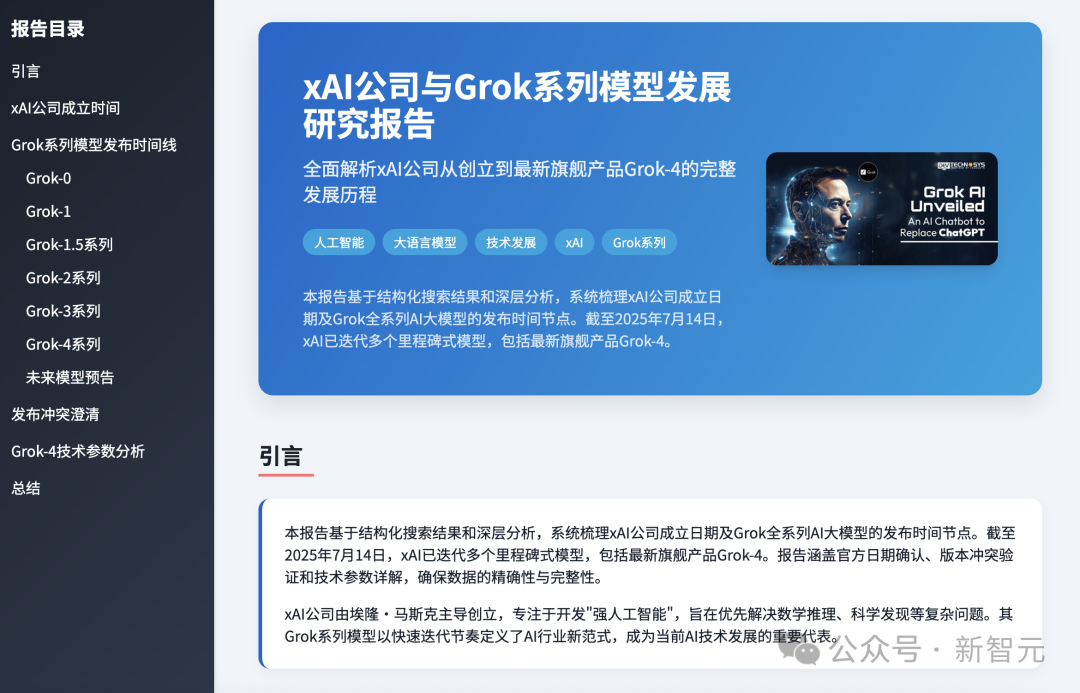
Task: Click the hero summary paragraph starting 本报告基于
Action: (x=514, y=319)
